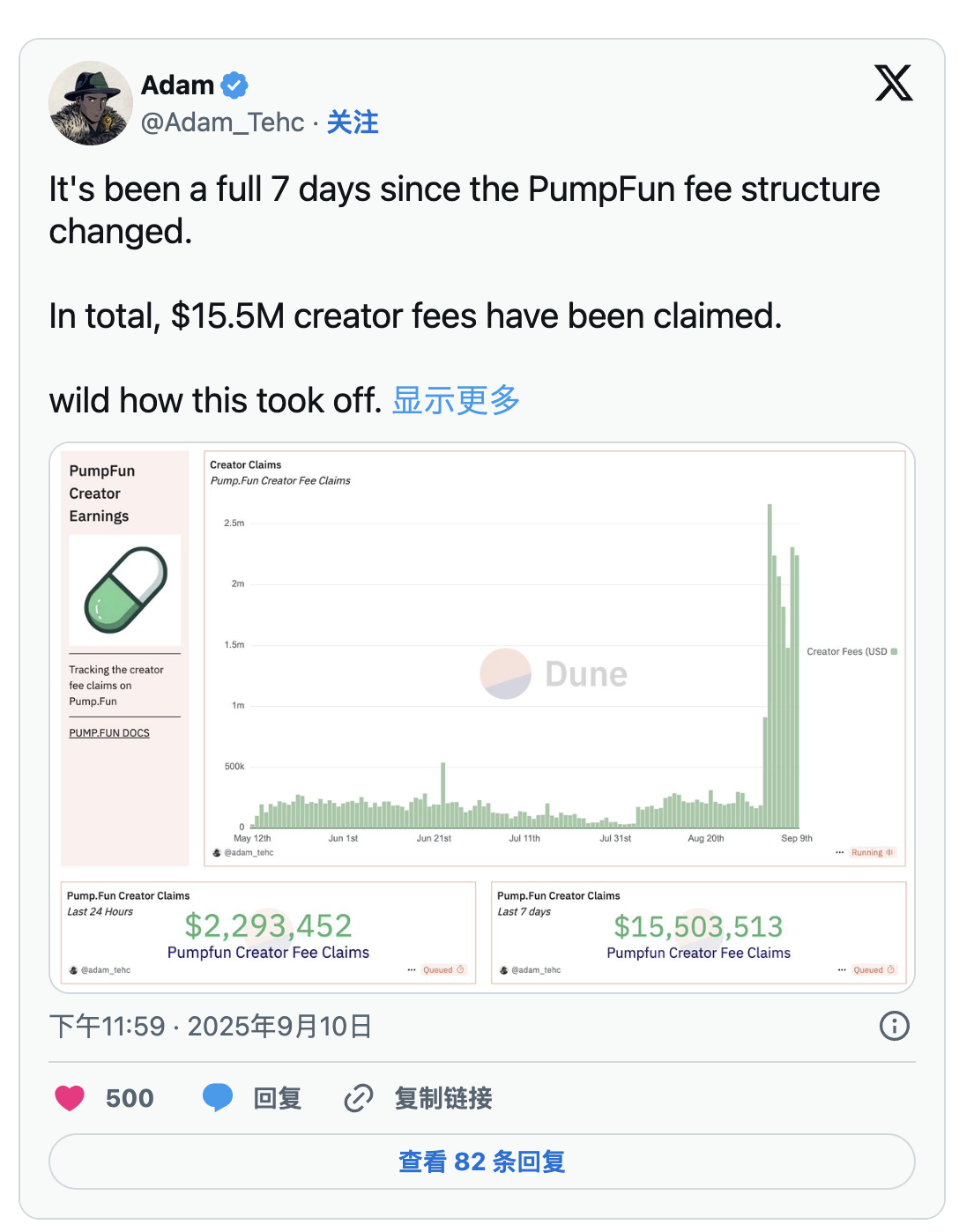Click the 关注 follow link

point(353,122)
